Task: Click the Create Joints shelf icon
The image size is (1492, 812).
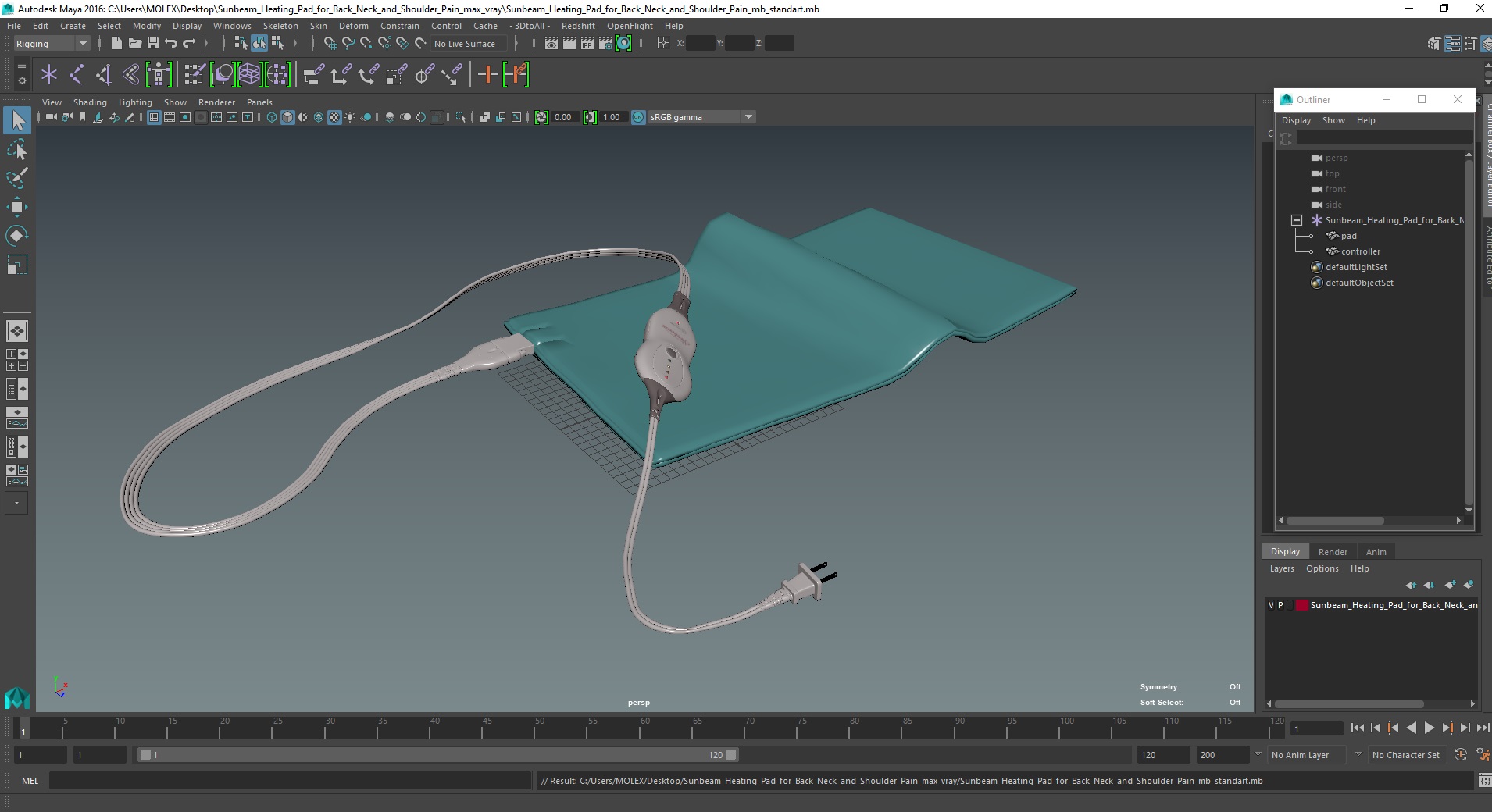Action: pyautogui.click(x=77, y=75)
